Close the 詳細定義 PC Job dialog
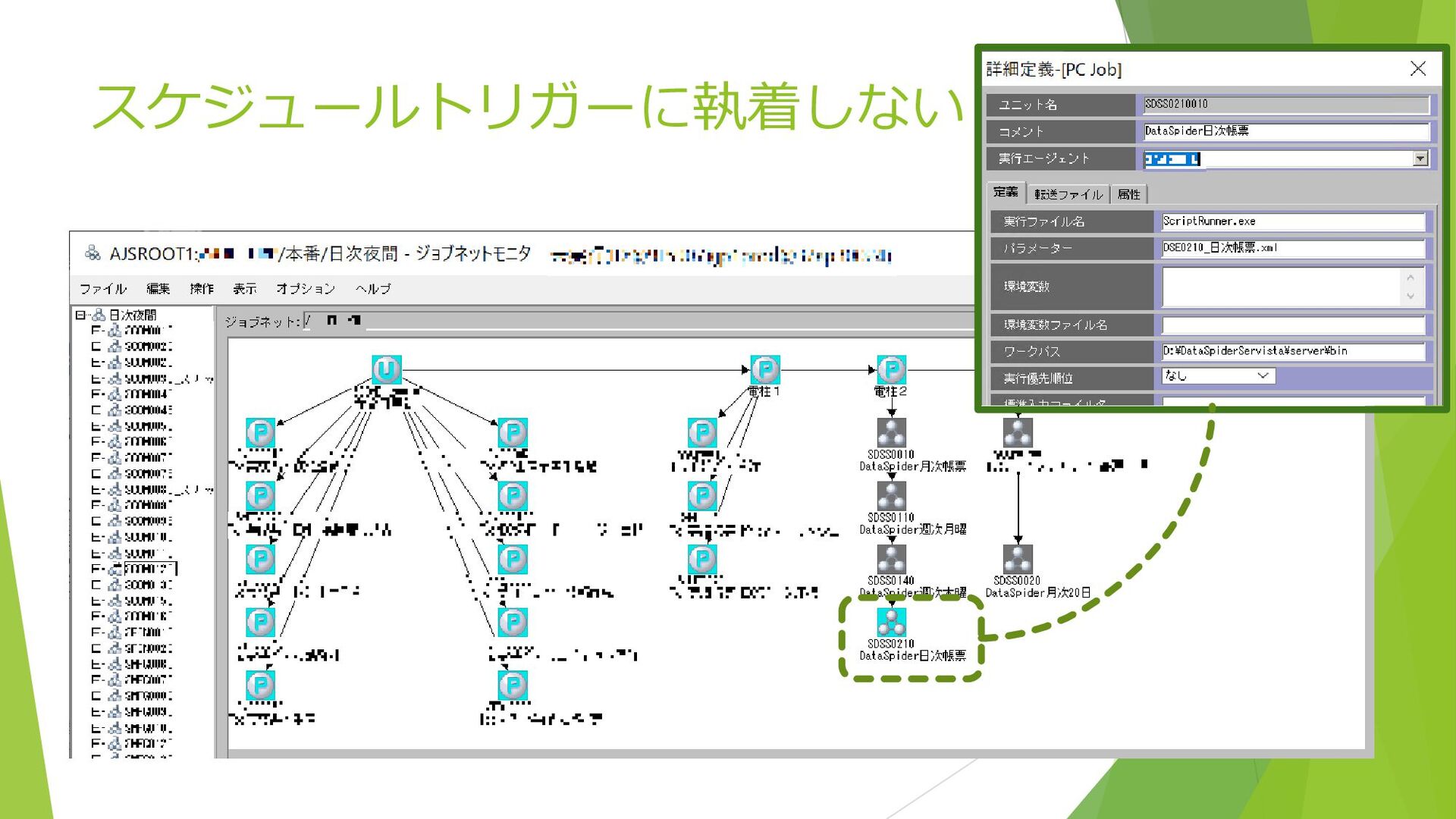Screen dimensions: 1456x819 tap(1417, 69)
